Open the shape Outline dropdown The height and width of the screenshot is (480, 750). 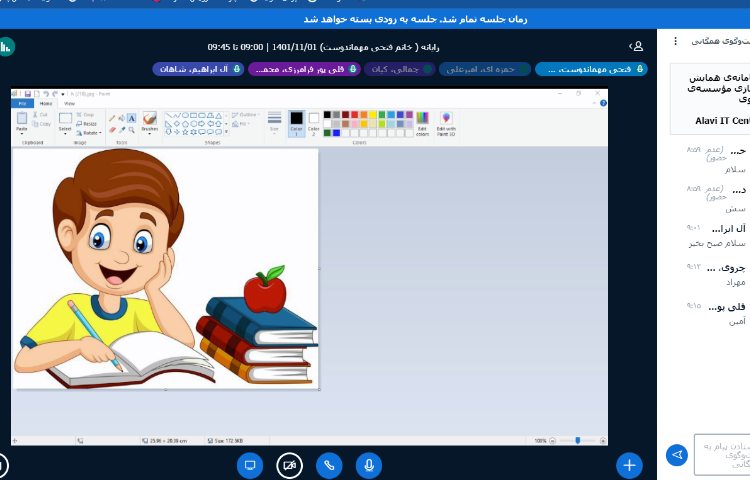246,115
